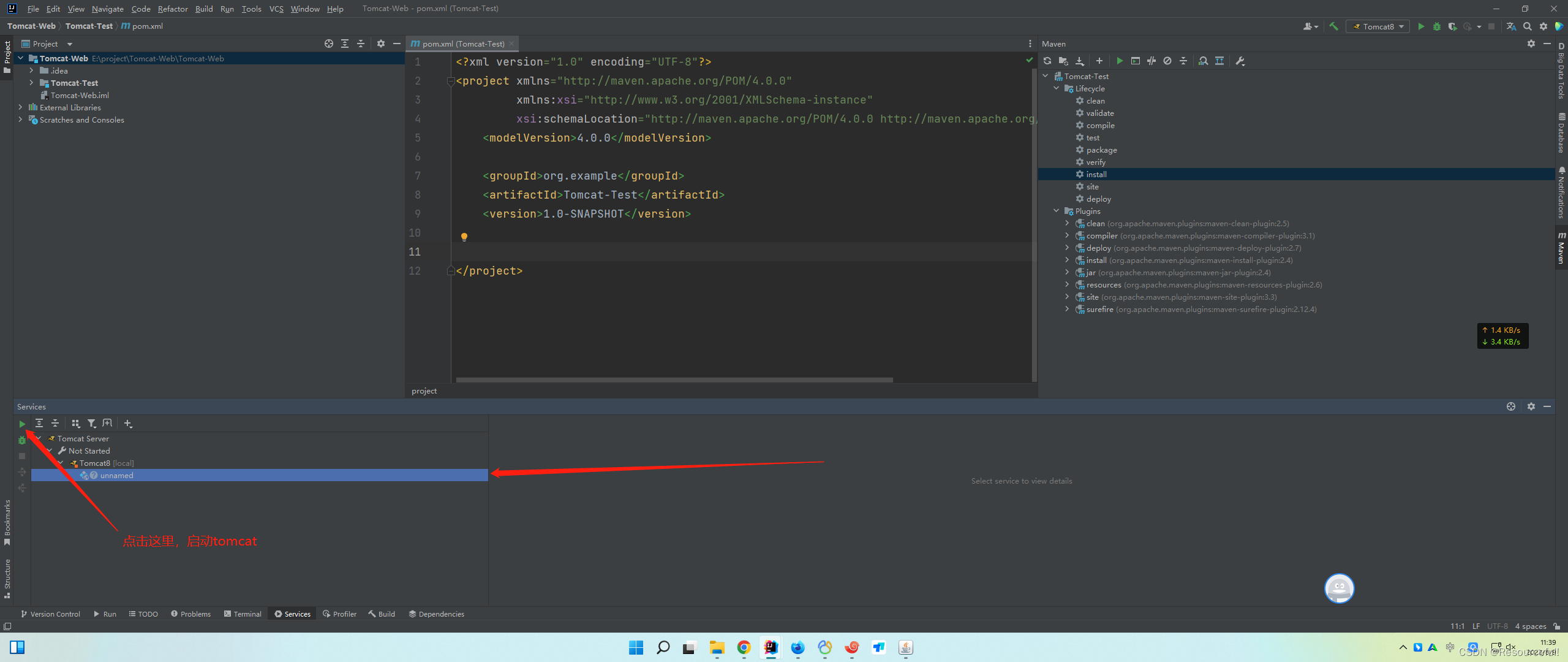Click Open in New Tab icon in Services
This screenshot has width=1568, height=662.
pyautogui.click(x=108, y=423)
